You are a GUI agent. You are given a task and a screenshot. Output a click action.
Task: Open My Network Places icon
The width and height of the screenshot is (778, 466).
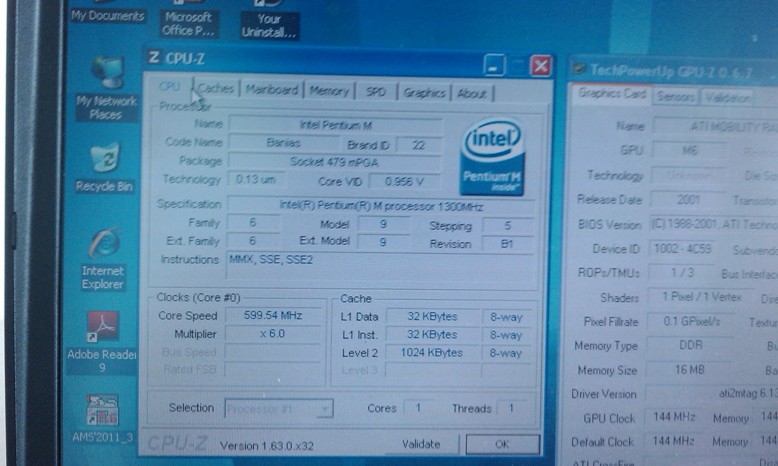(x=106, y=88)
